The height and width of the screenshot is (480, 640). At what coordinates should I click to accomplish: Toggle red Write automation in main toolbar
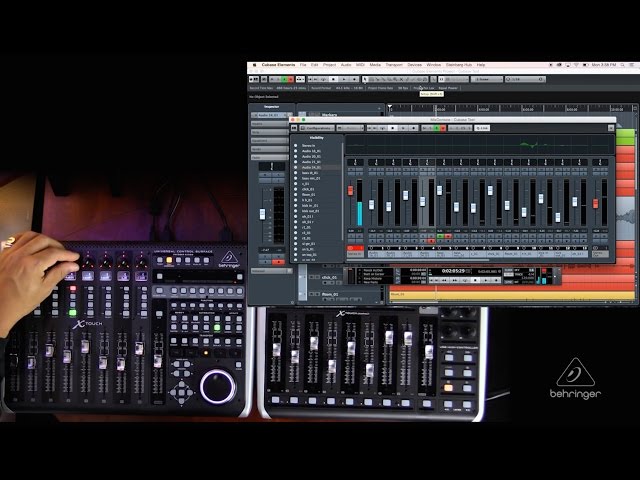pos(291,79)
